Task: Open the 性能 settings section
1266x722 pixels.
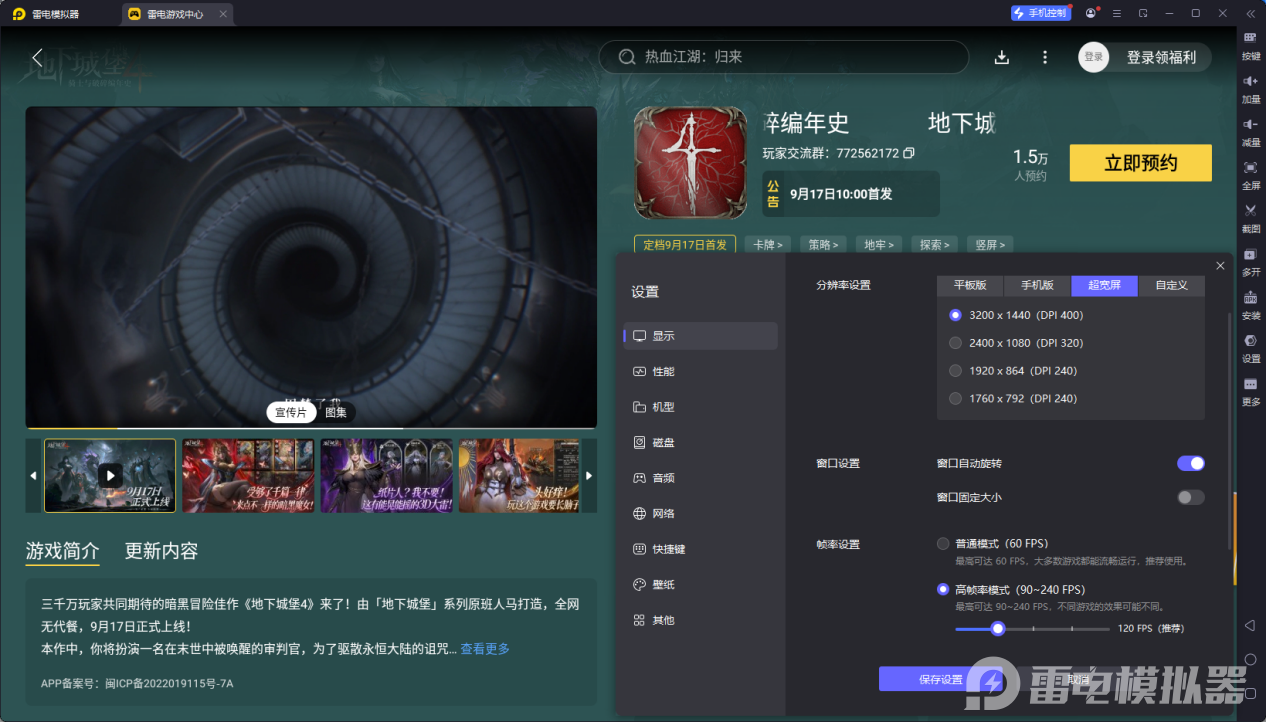Action: pos(663,371)
